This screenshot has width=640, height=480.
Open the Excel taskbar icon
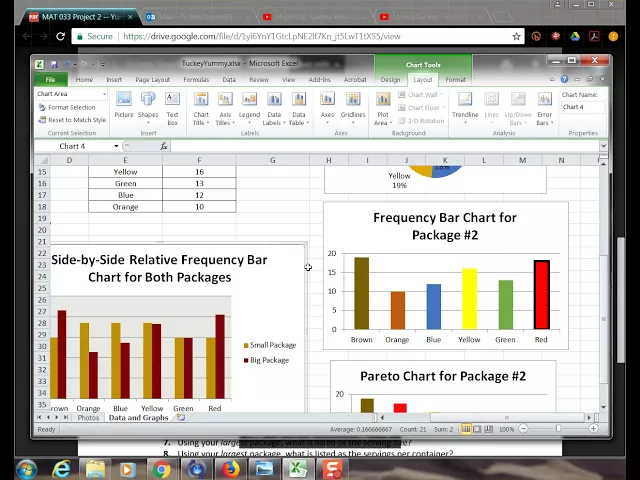coord(298,469)
